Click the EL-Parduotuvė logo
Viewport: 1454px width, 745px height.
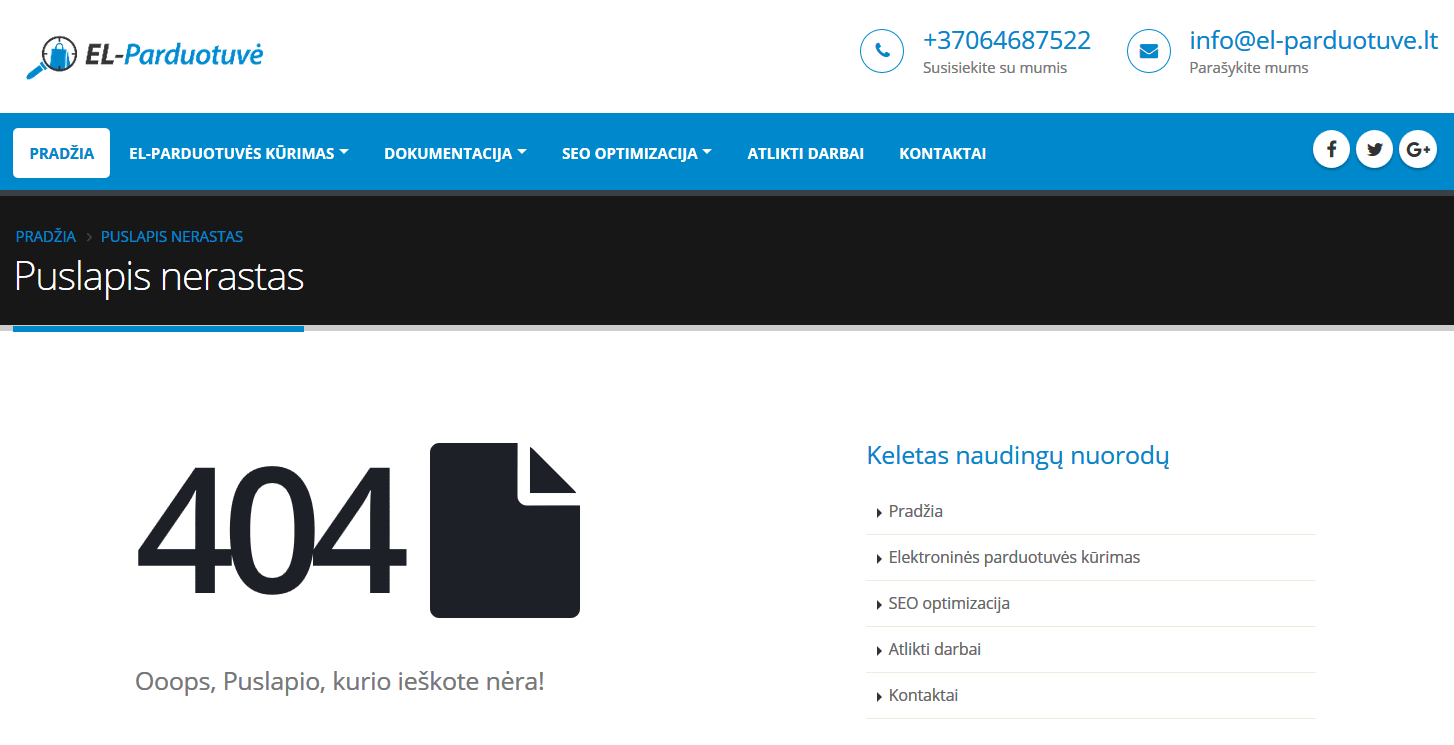[x=145, y=56]
